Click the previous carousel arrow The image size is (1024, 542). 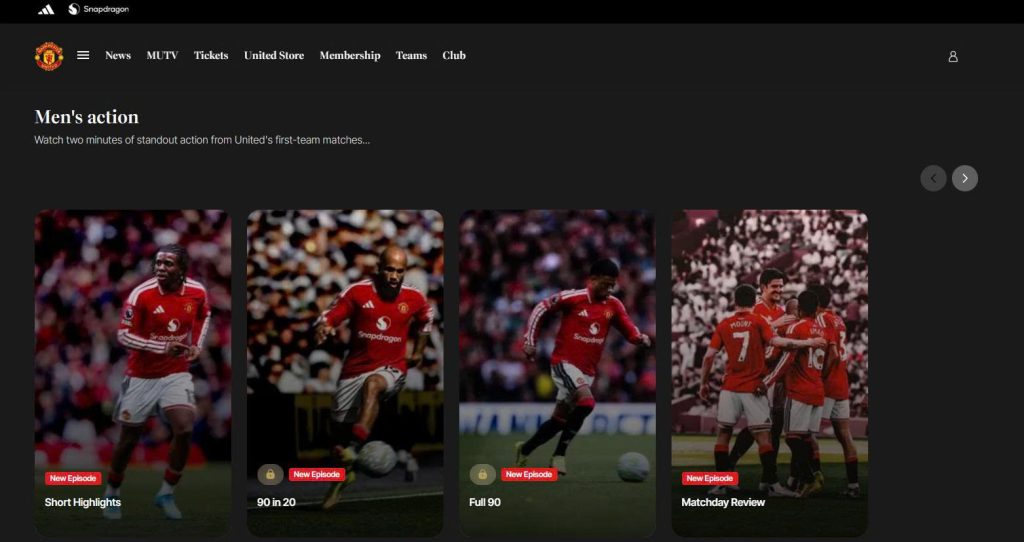click(x=933, y=178)
